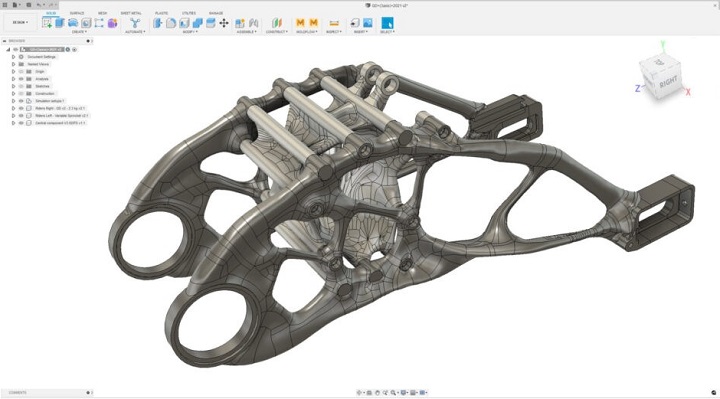720x399 pixels.
Task: Hide the Simulation setups component
Action: pyautogui.click(x=21, y=101)
